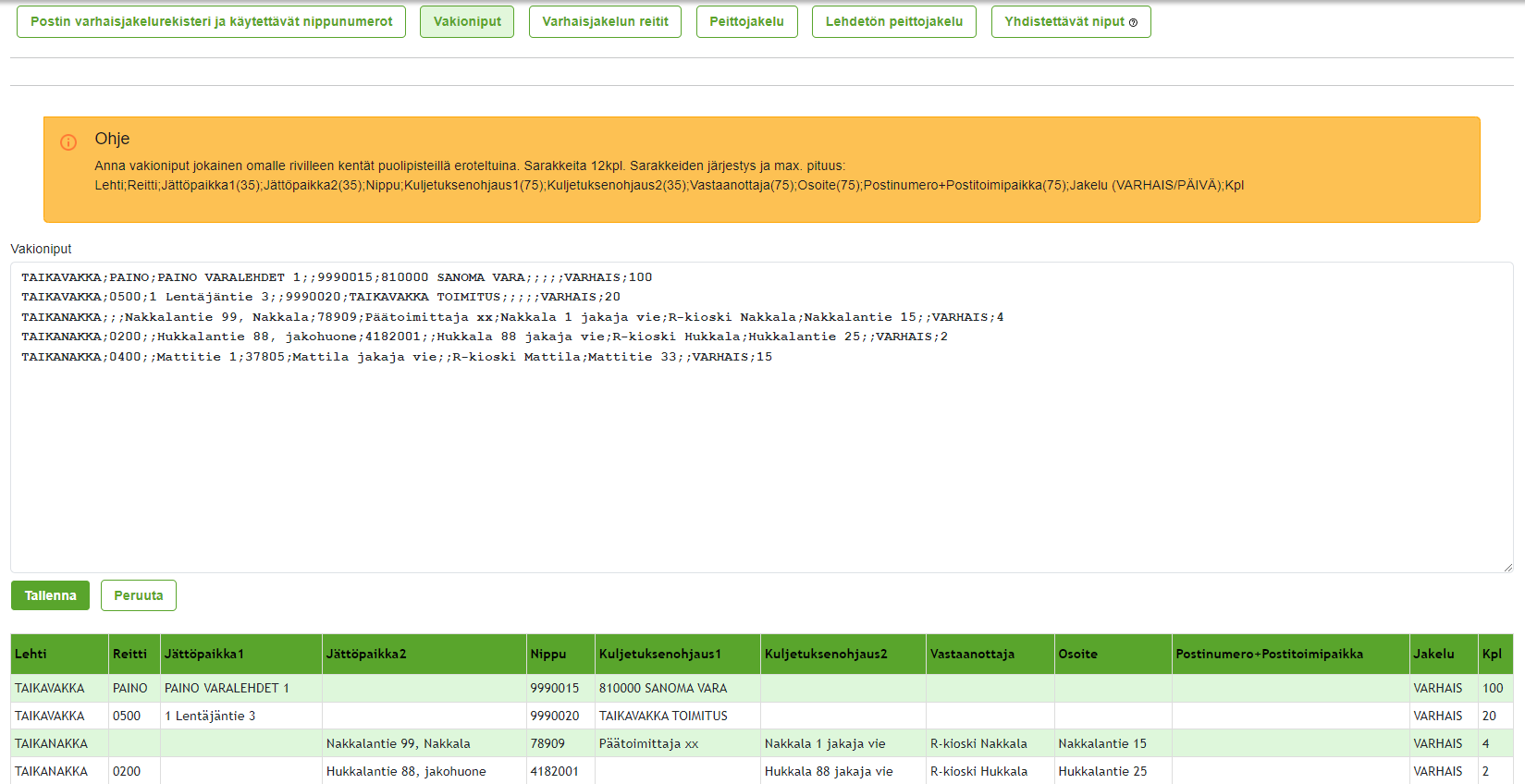This screenshot has width=1525, height=784.
Task: Click inside the Vakioniput text area
Action: tap(762, 417)
